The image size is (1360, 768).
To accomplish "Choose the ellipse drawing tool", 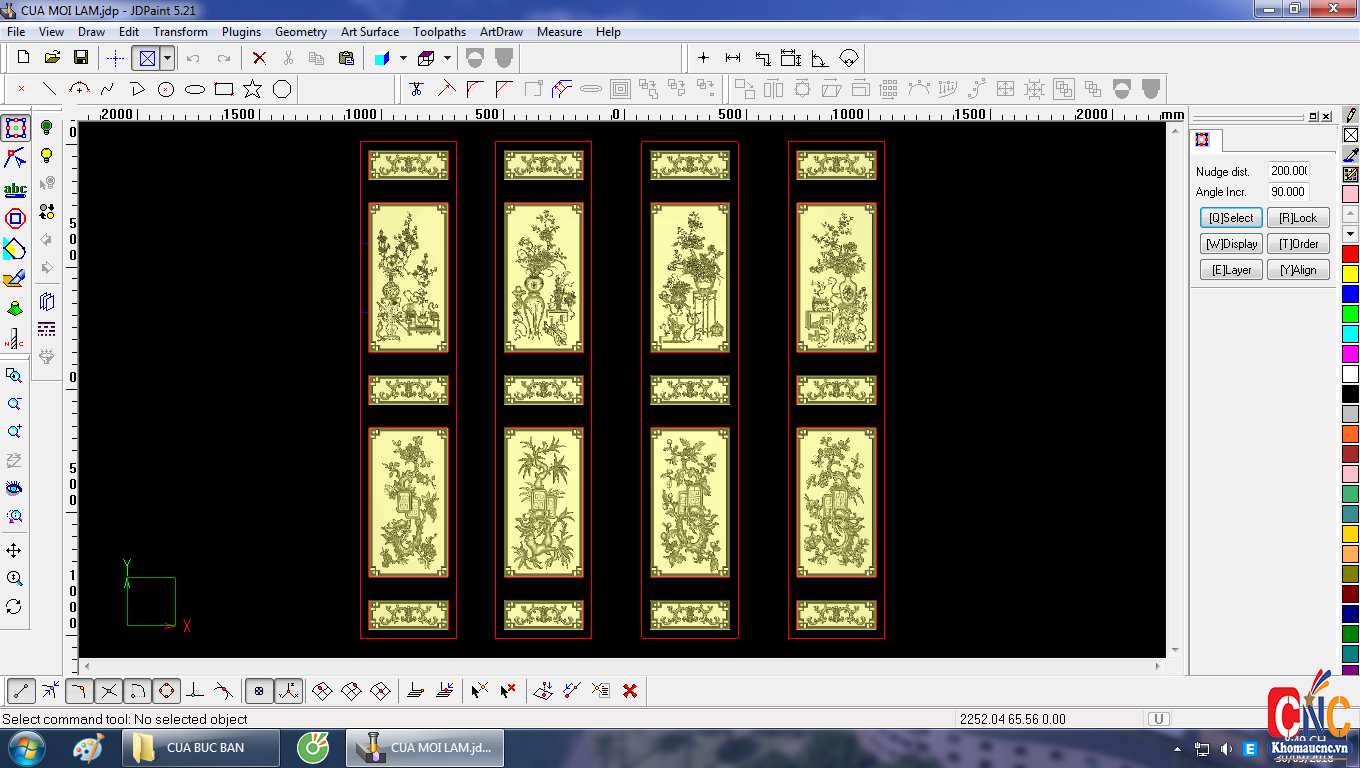I will pos(195,89).
